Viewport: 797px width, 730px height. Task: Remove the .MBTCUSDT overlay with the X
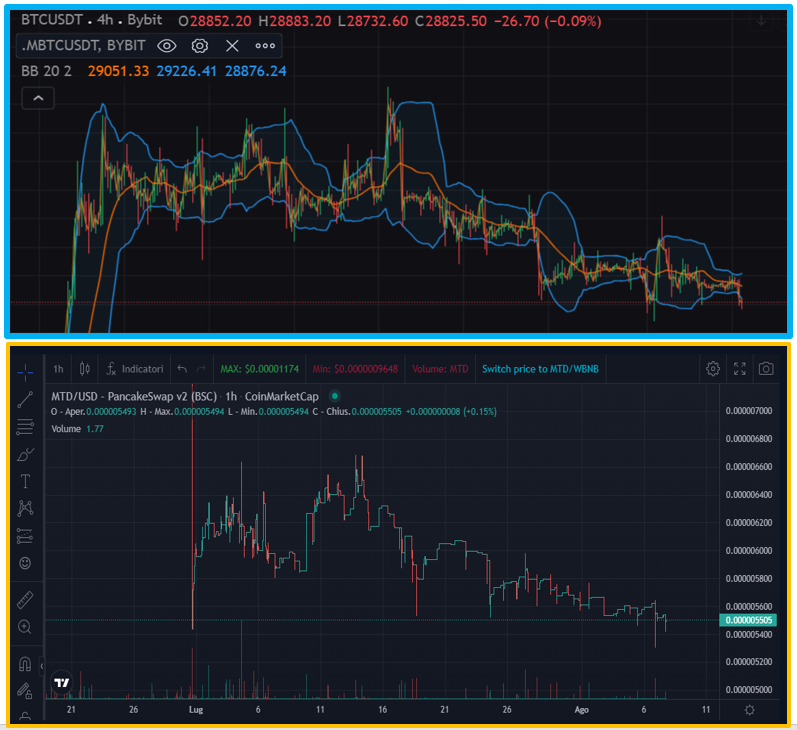pos(232,46)
